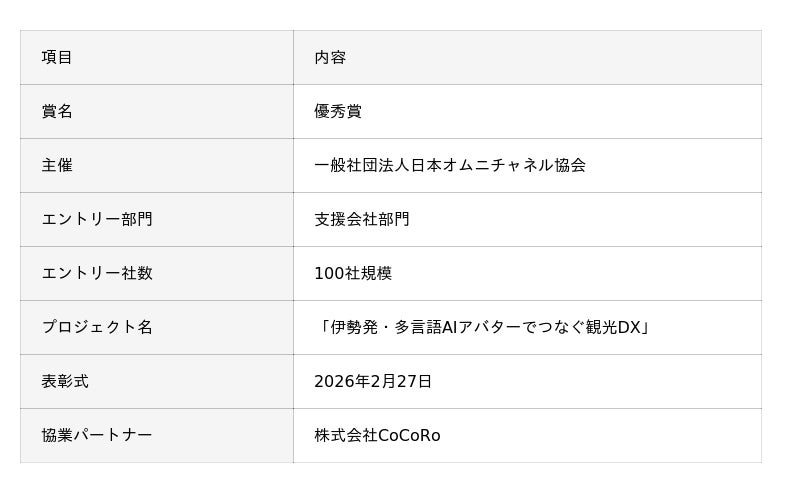
Task: Click 一般社団法人日本オムニチャネル協会 text
Action: point(450,166)
